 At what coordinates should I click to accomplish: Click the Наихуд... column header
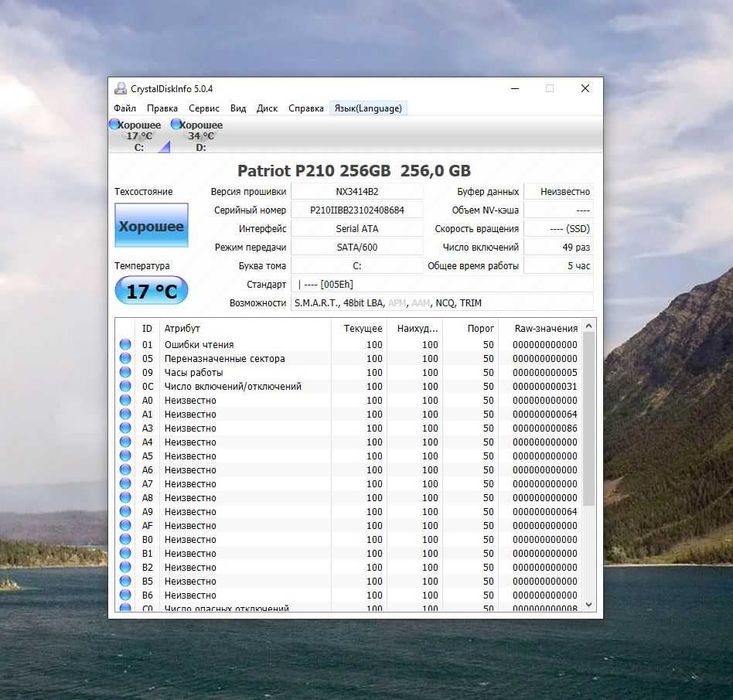point(415,328)
